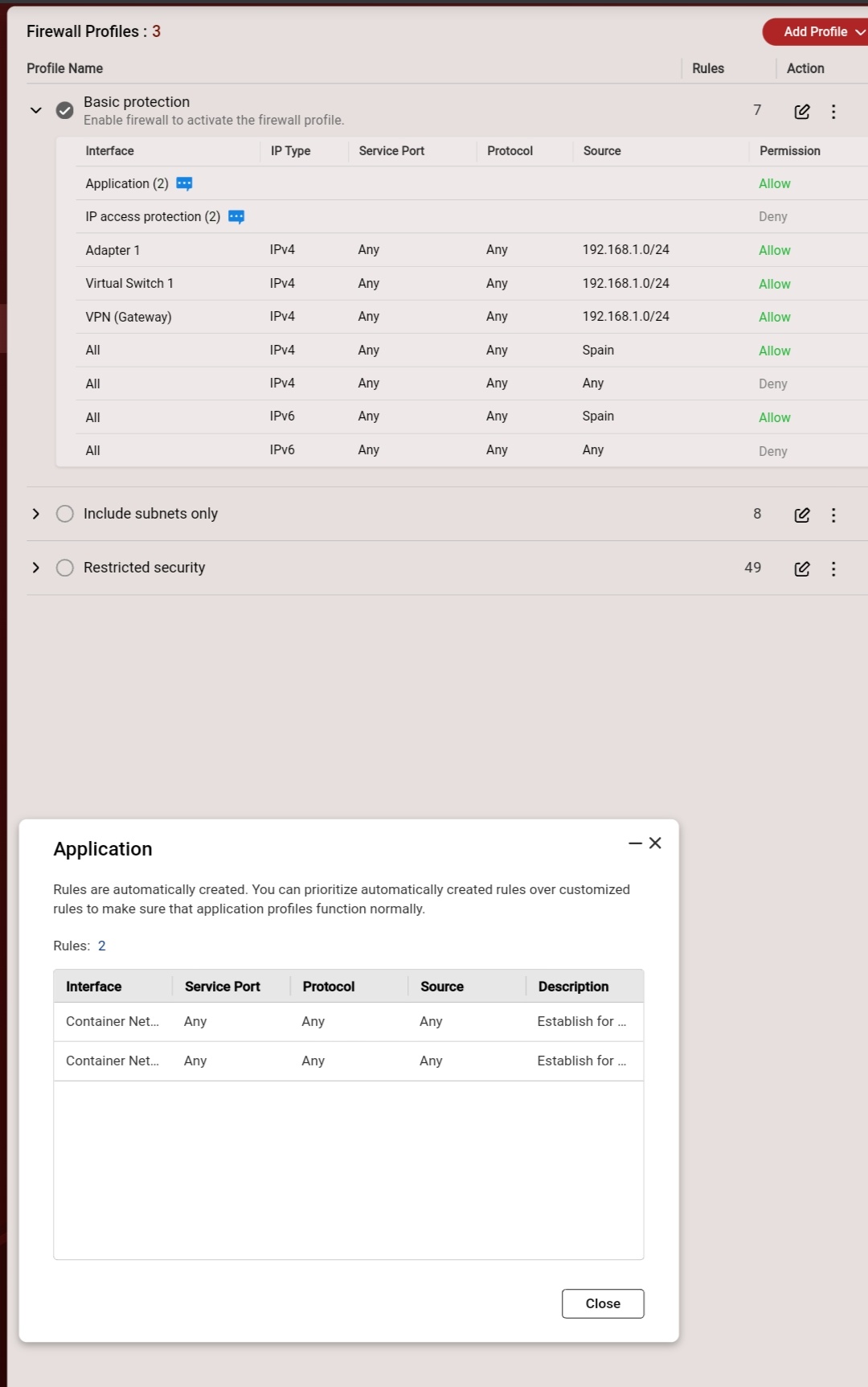Open Application rules info bubble icon
This screenshot has width=868, height=1387.
click(x=184, y=184)
